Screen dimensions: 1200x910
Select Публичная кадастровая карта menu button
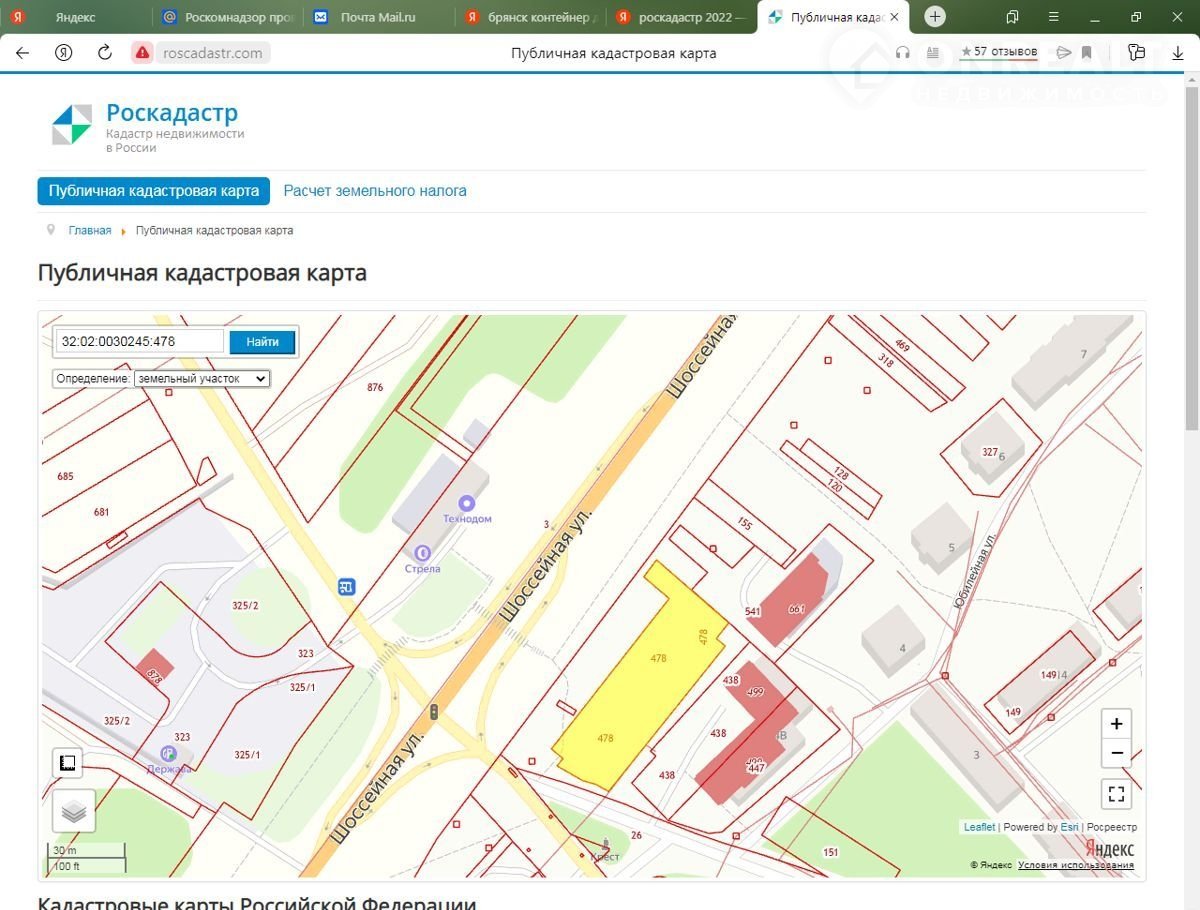[x=154, y=191]
